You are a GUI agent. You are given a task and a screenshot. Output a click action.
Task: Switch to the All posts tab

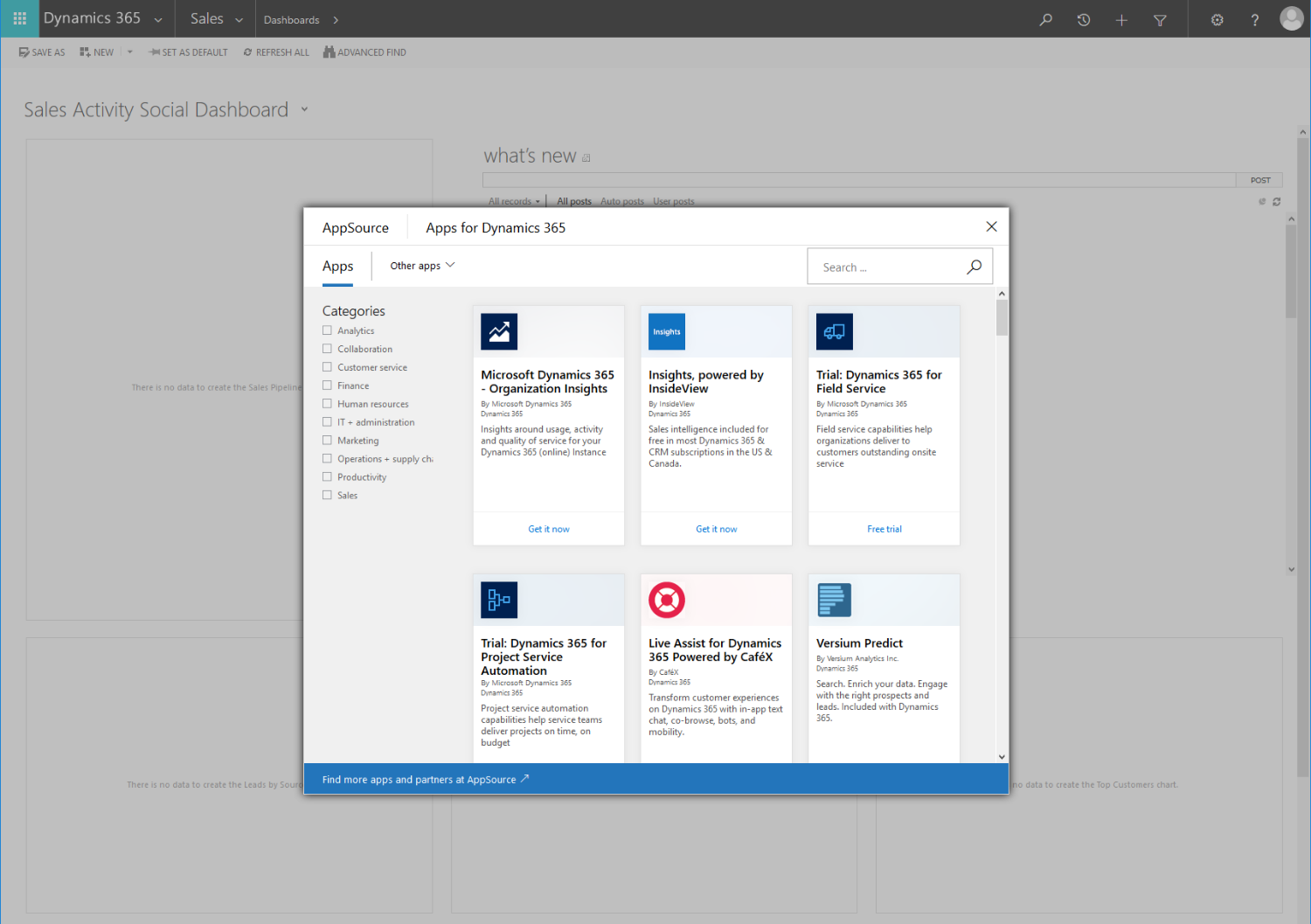click(x=574, y=202)
